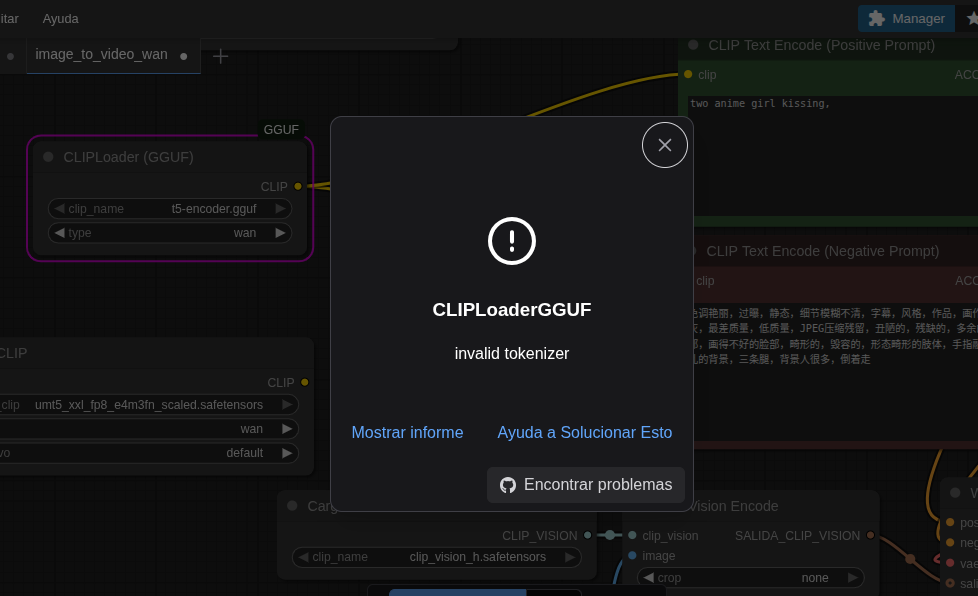Click the Encontrar problemas GitHub button
The height and width of the screenshot is (596, 978).
[x=586, y=484]
